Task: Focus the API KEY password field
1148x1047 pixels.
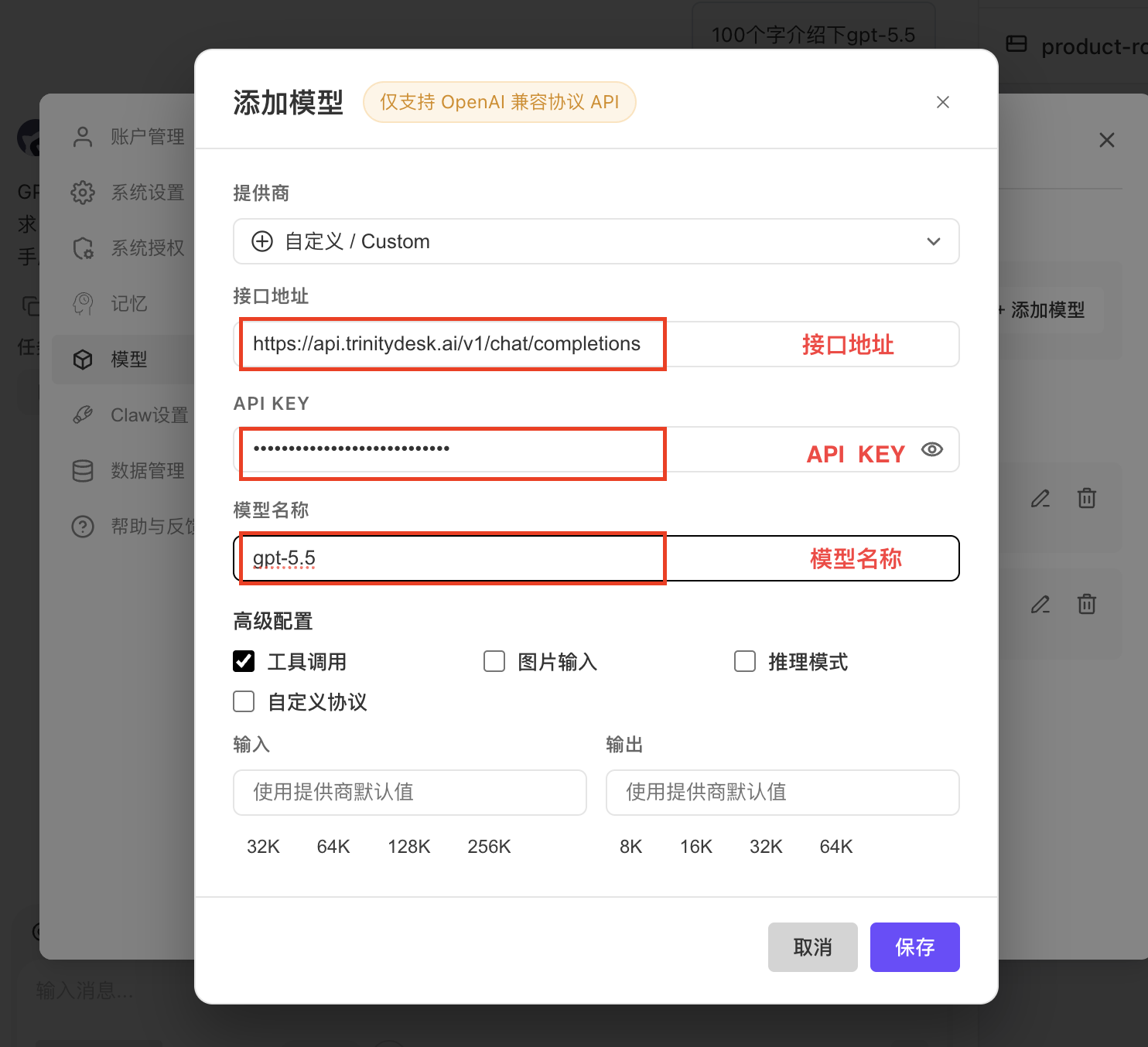Action: tap(596, 449)
